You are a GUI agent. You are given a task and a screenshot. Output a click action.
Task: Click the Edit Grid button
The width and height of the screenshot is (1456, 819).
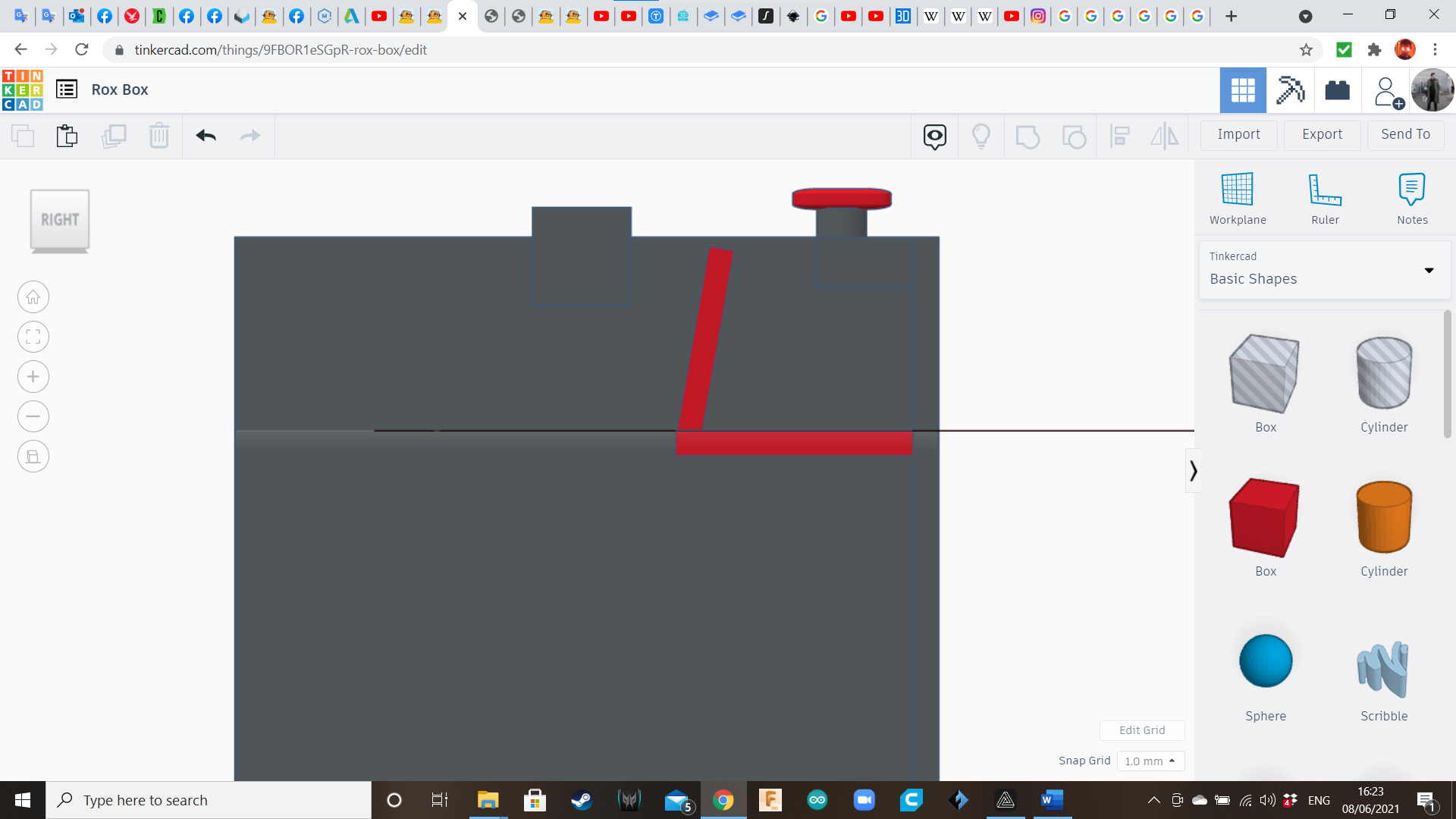click(x=1142, y=730)
